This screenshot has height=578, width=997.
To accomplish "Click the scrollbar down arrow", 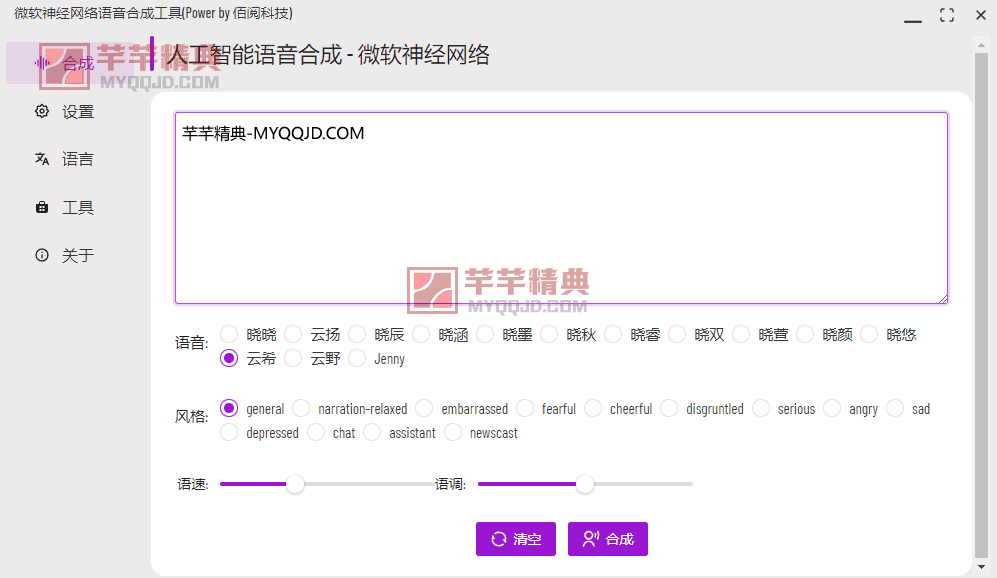I will pos(981,567).
